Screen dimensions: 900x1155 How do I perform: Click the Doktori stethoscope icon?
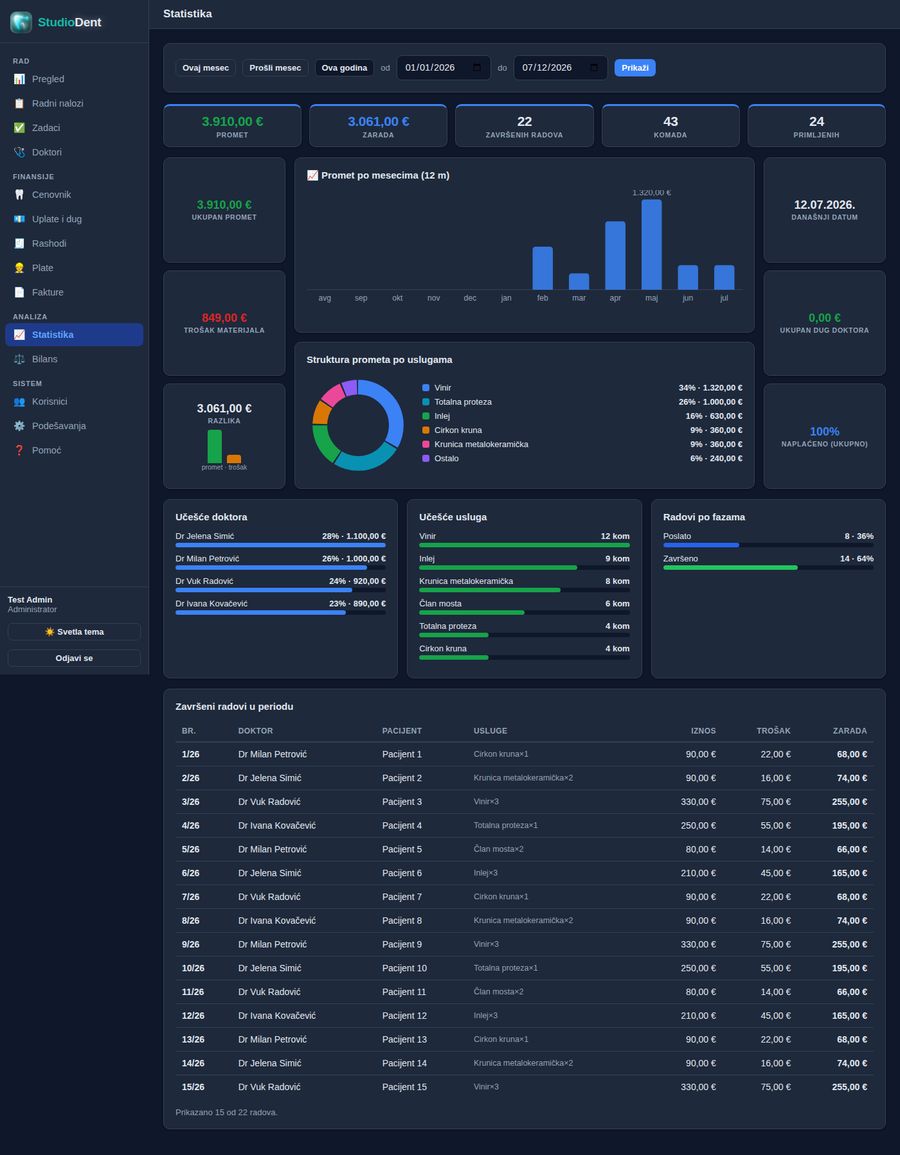tap(19, 152)
